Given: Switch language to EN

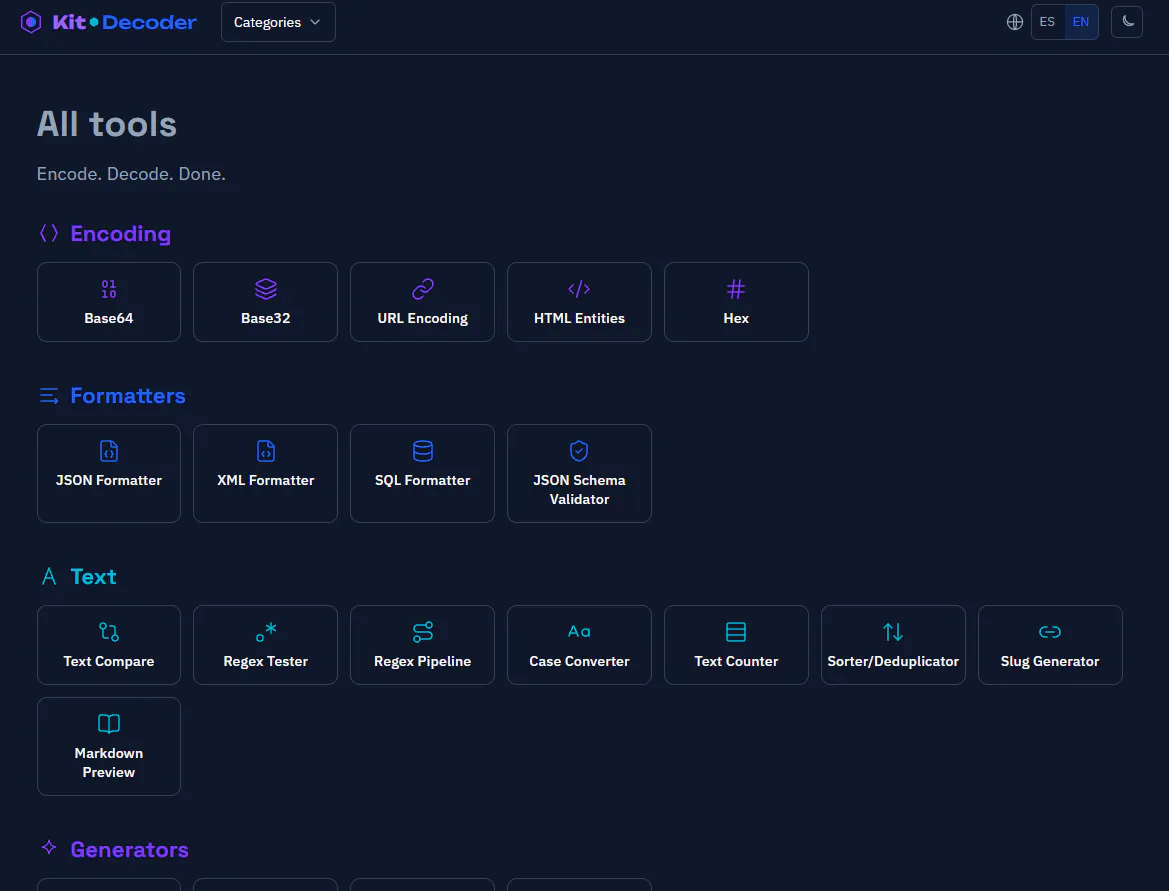Looking at the screenshot, I should (1081, 22).
